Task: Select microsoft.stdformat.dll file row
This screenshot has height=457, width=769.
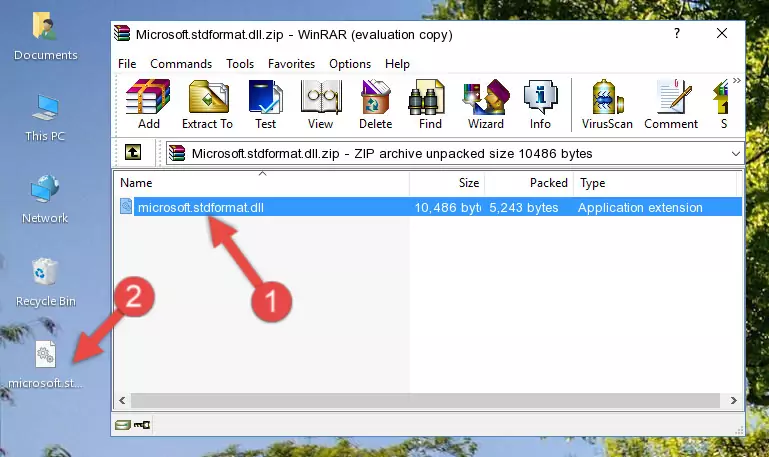Action: pyautogui.click(x=429, y=207)
